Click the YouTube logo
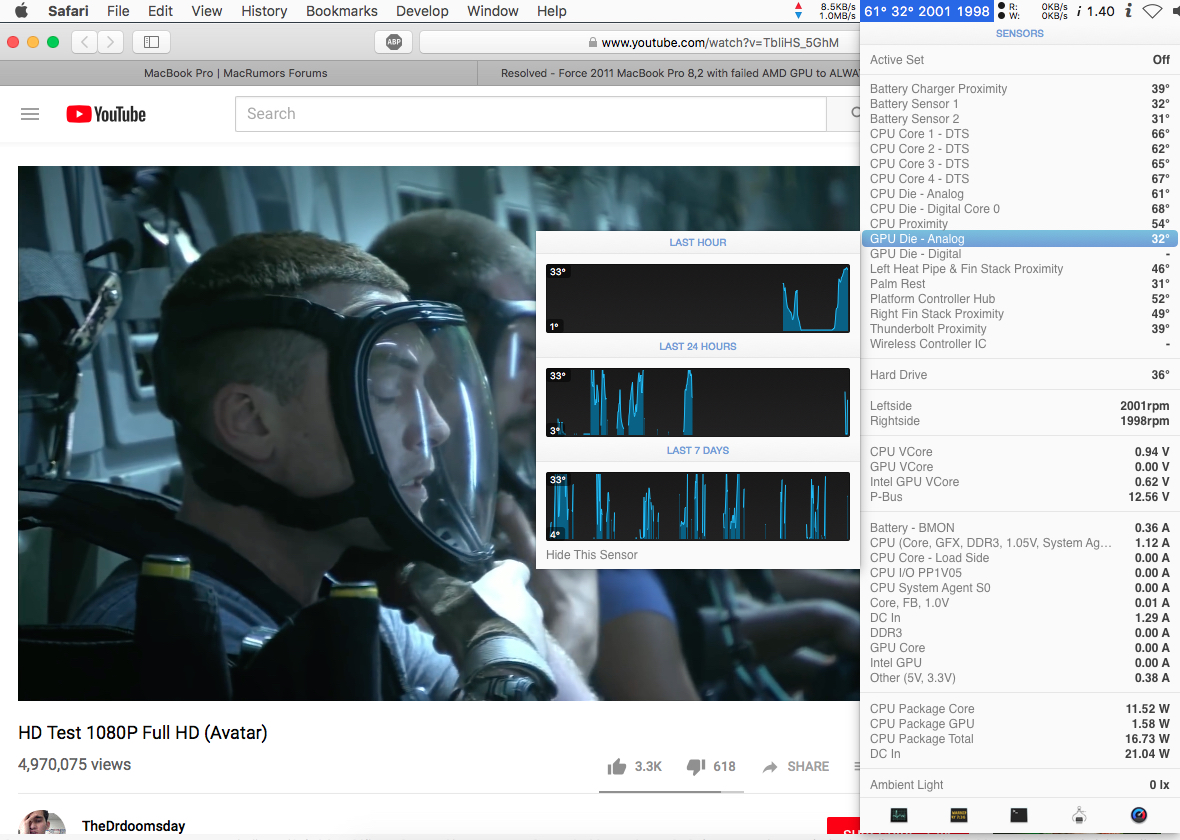The height and width of the screenshot is (840, 1180). [x=106, y=114]
